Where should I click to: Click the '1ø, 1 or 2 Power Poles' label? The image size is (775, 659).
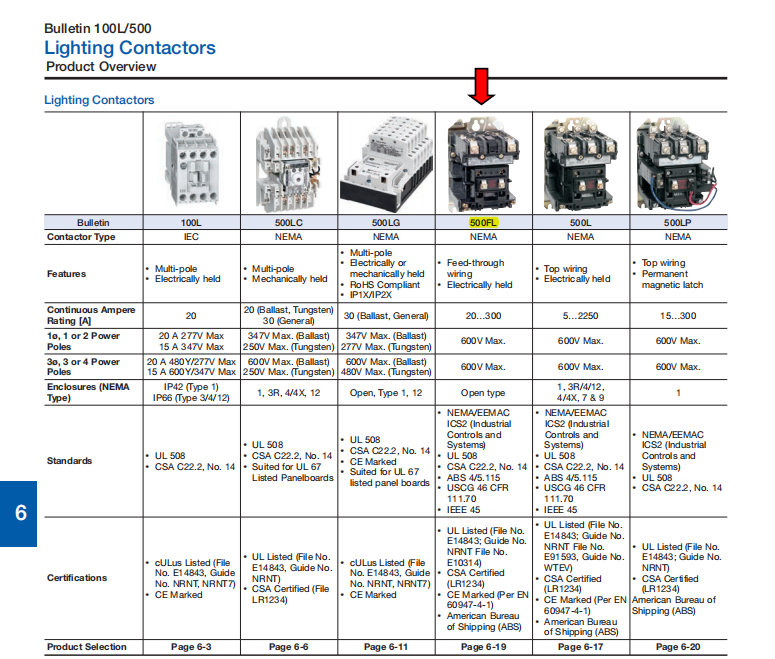pos(83,341)
